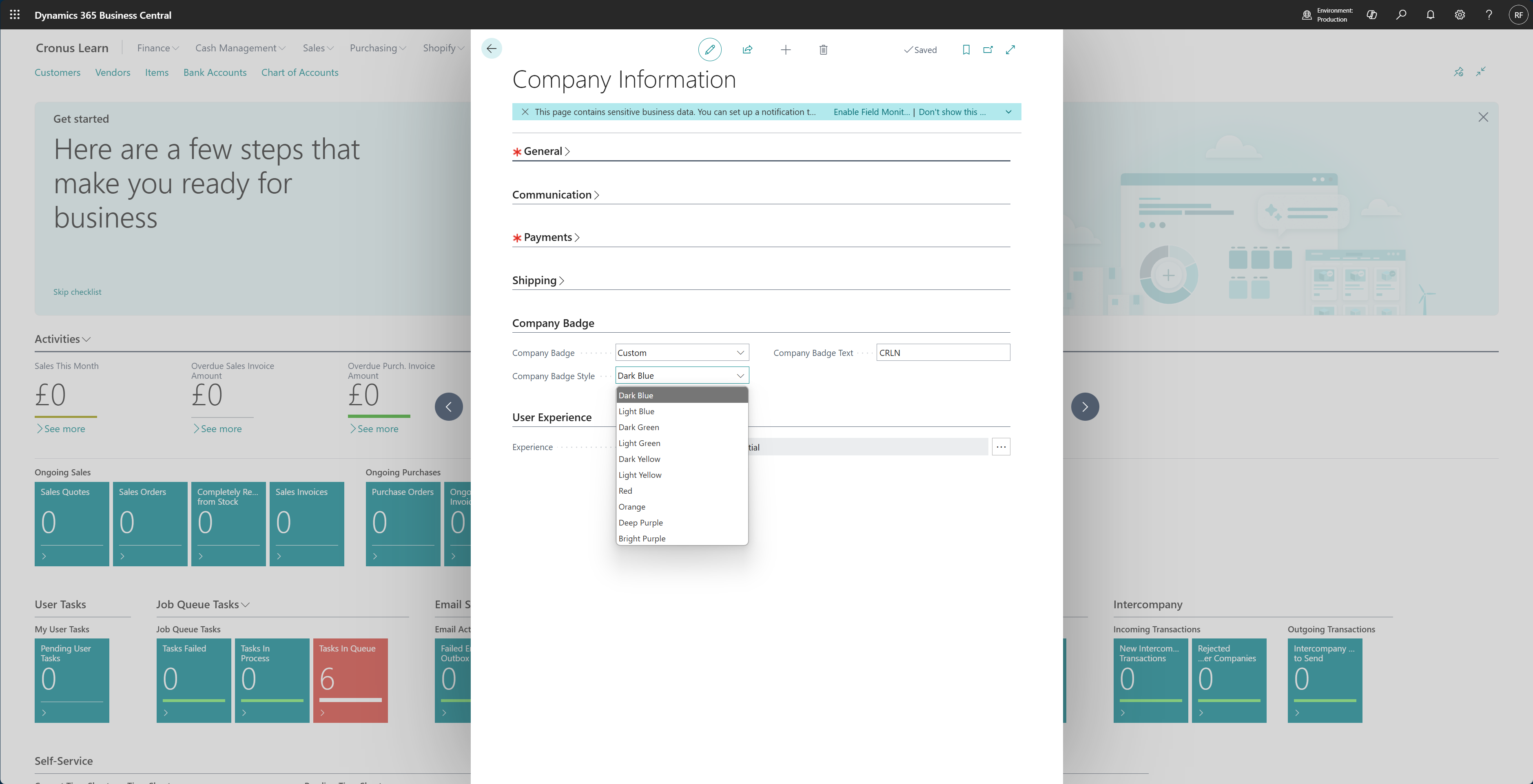The image size is (1533, 784).
Task: Open the app launcher waffle icon
Action: pyautogui.click(x=15, y=15)
